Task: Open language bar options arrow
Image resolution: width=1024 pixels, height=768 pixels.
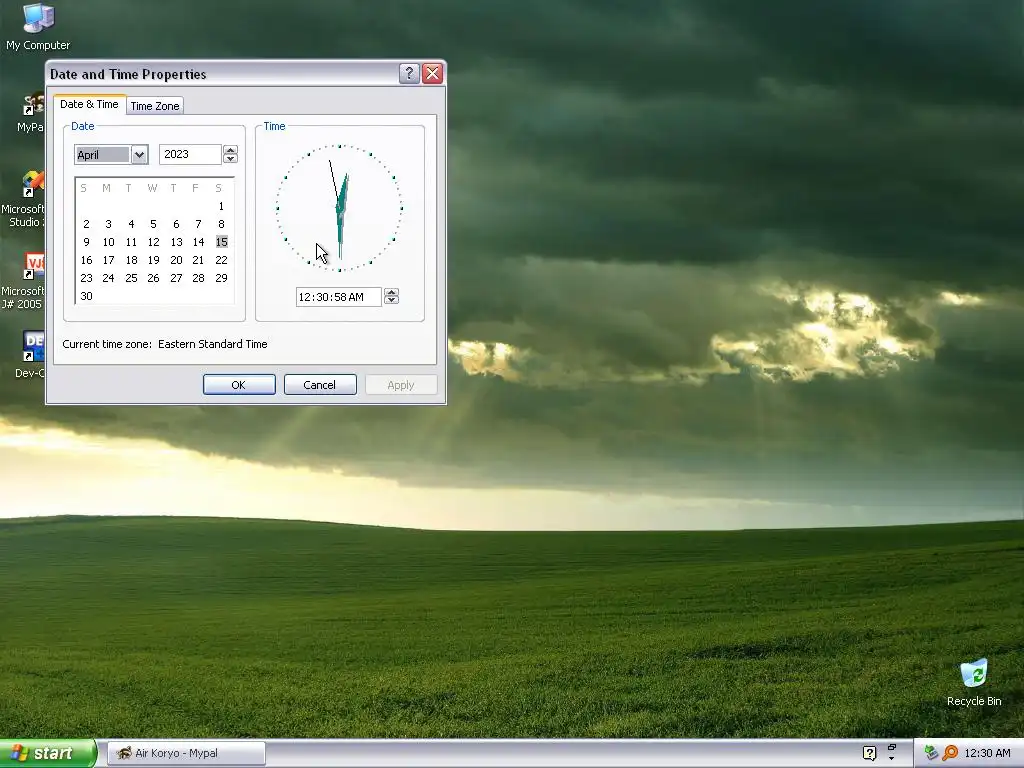Action: 891,759
